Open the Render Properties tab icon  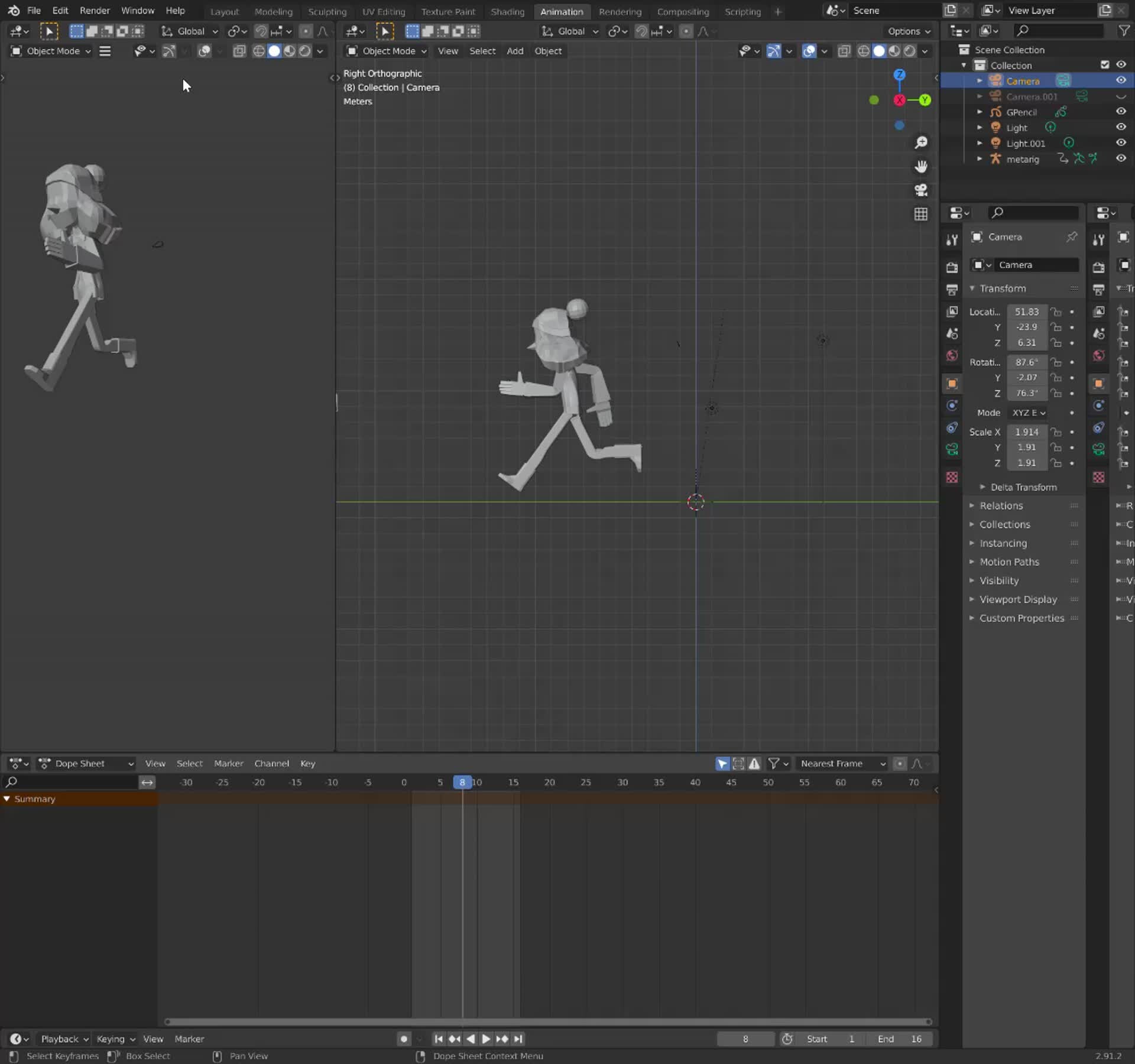coord(952,266)
